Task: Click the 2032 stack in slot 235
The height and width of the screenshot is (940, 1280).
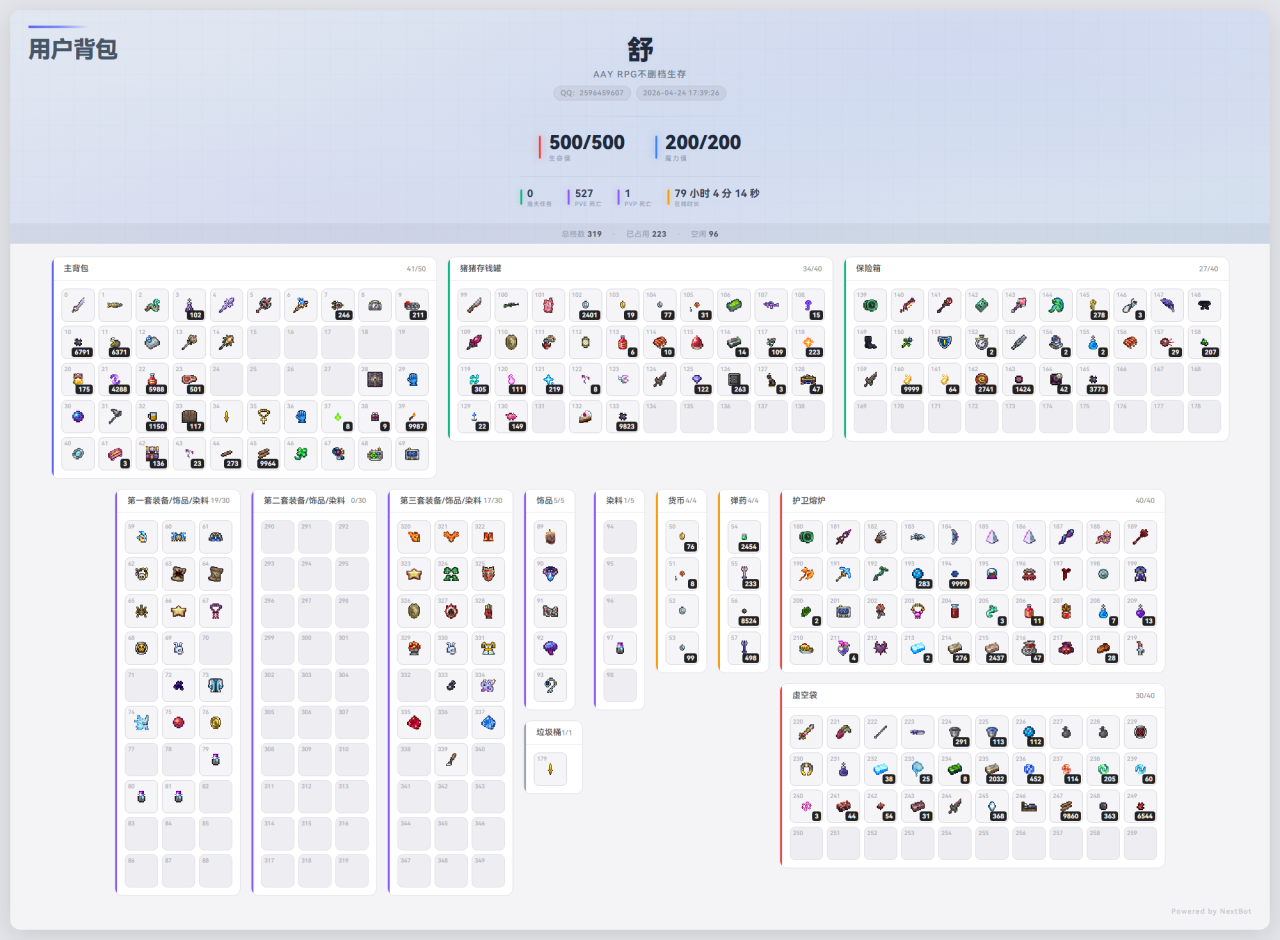Action: pyautogui.click(x=991, y=769)
